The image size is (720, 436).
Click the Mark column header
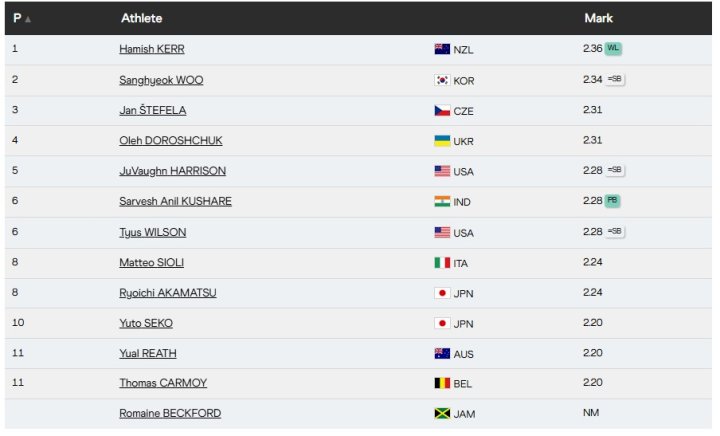point(598,18)
